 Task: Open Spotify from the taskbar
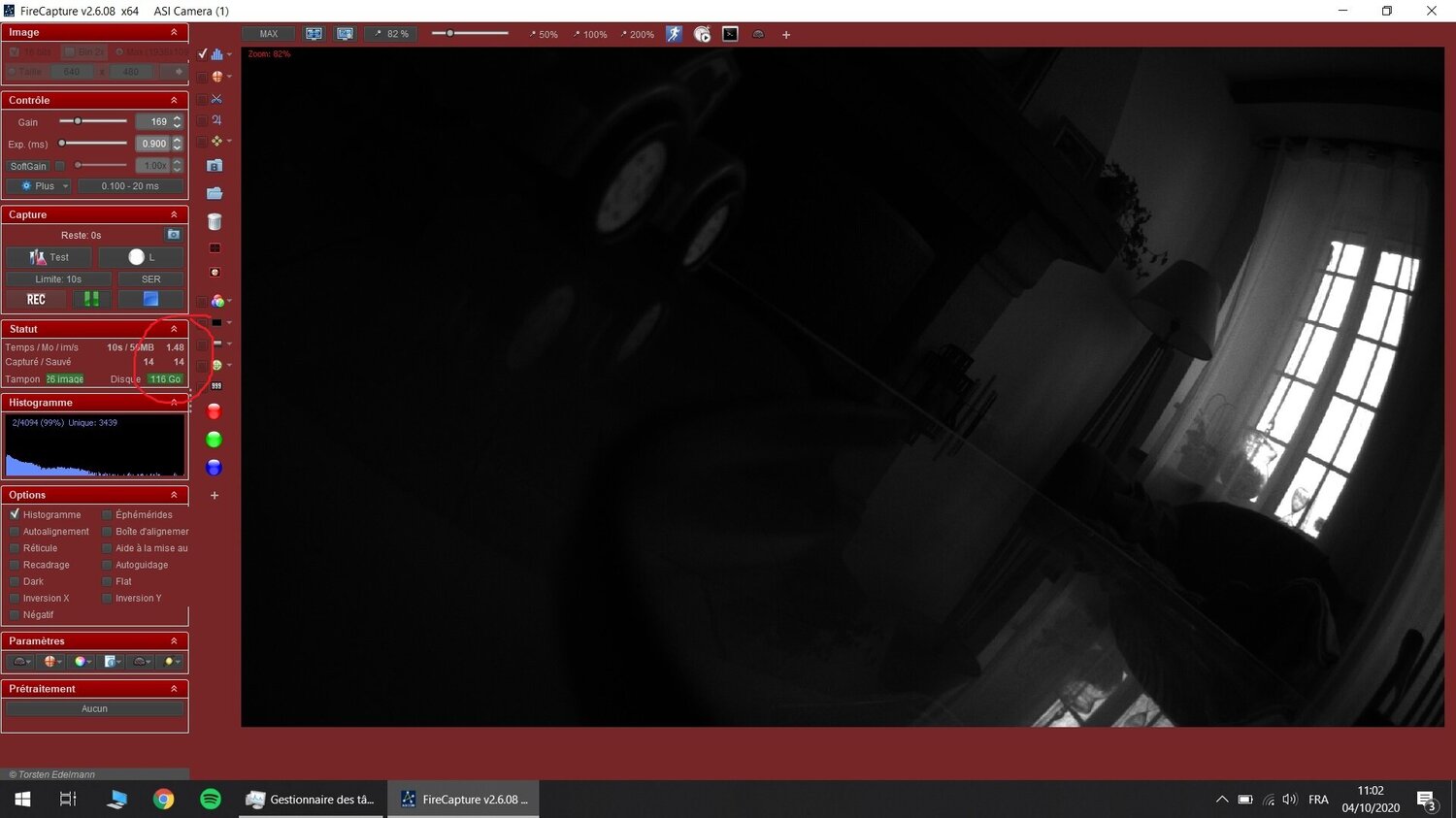coord(211,800)
